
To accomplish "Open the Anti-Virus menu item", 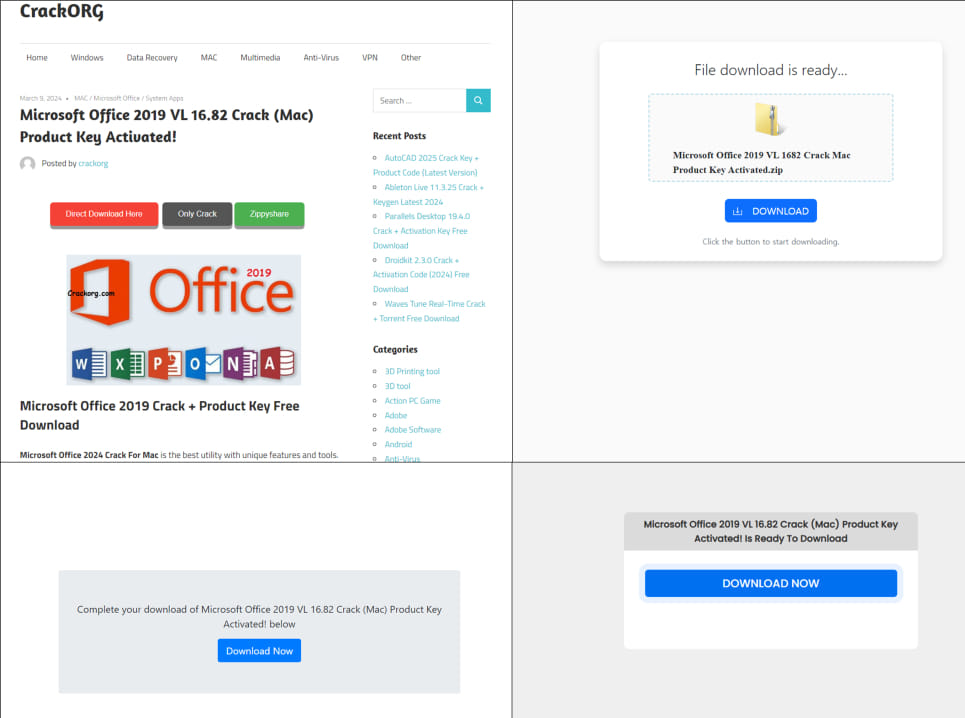I will click(321, 58).
